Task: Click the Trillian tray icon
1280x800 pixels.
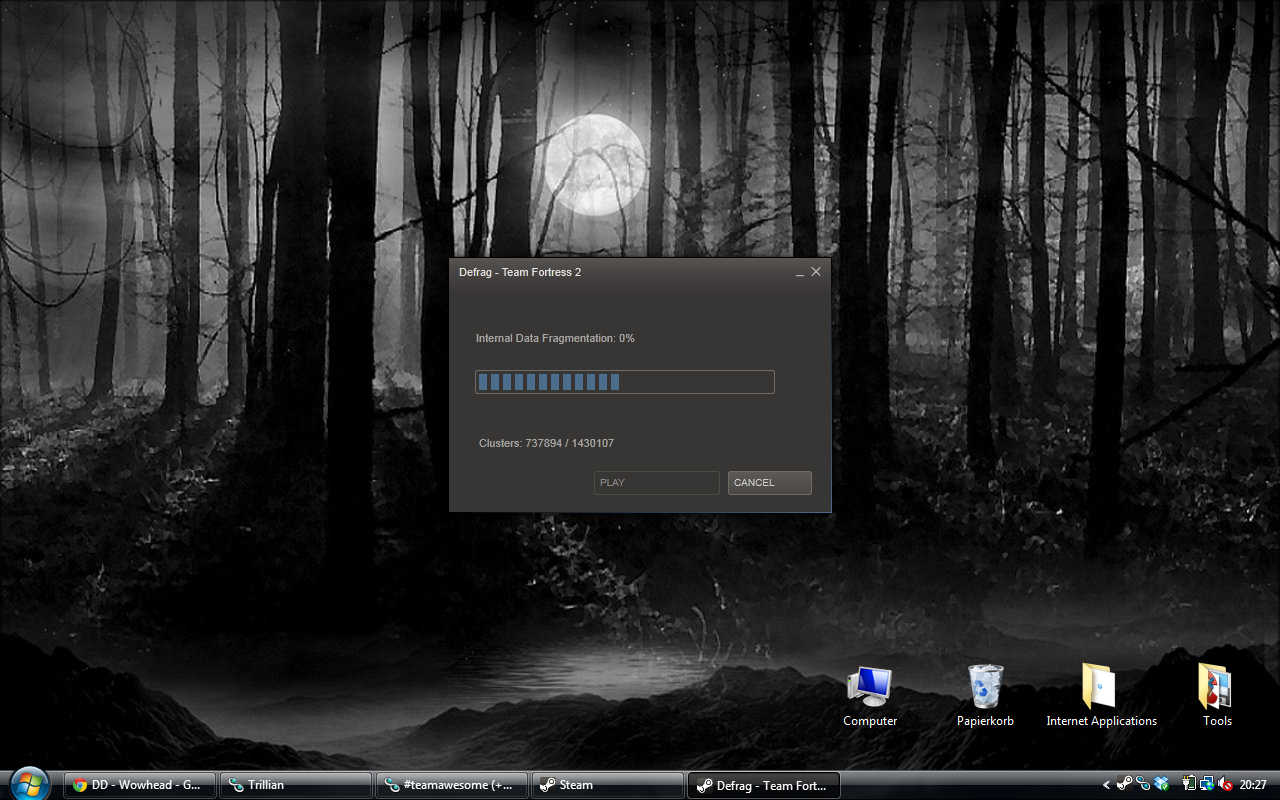Action: click(x=1143, y=785)
